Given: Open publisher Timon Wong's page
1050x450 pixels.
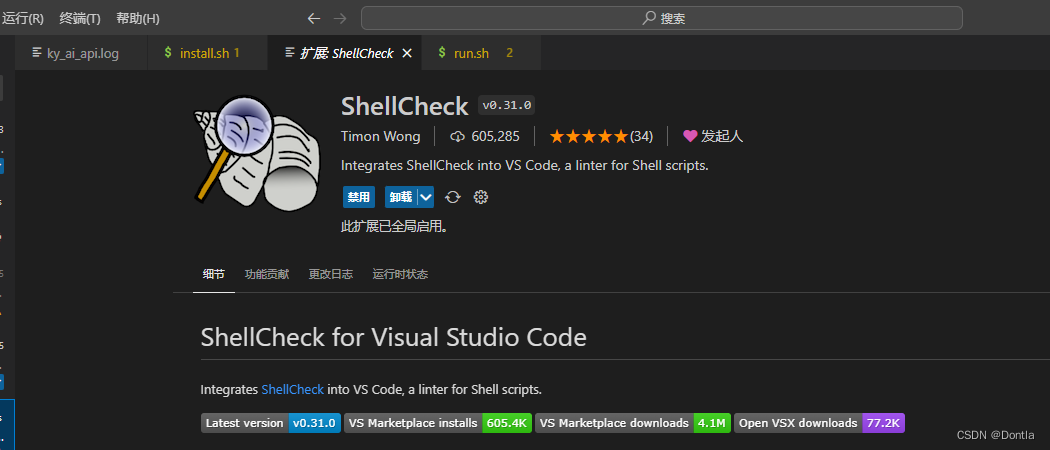Looking at the screenshot, I should pos(380,137).
